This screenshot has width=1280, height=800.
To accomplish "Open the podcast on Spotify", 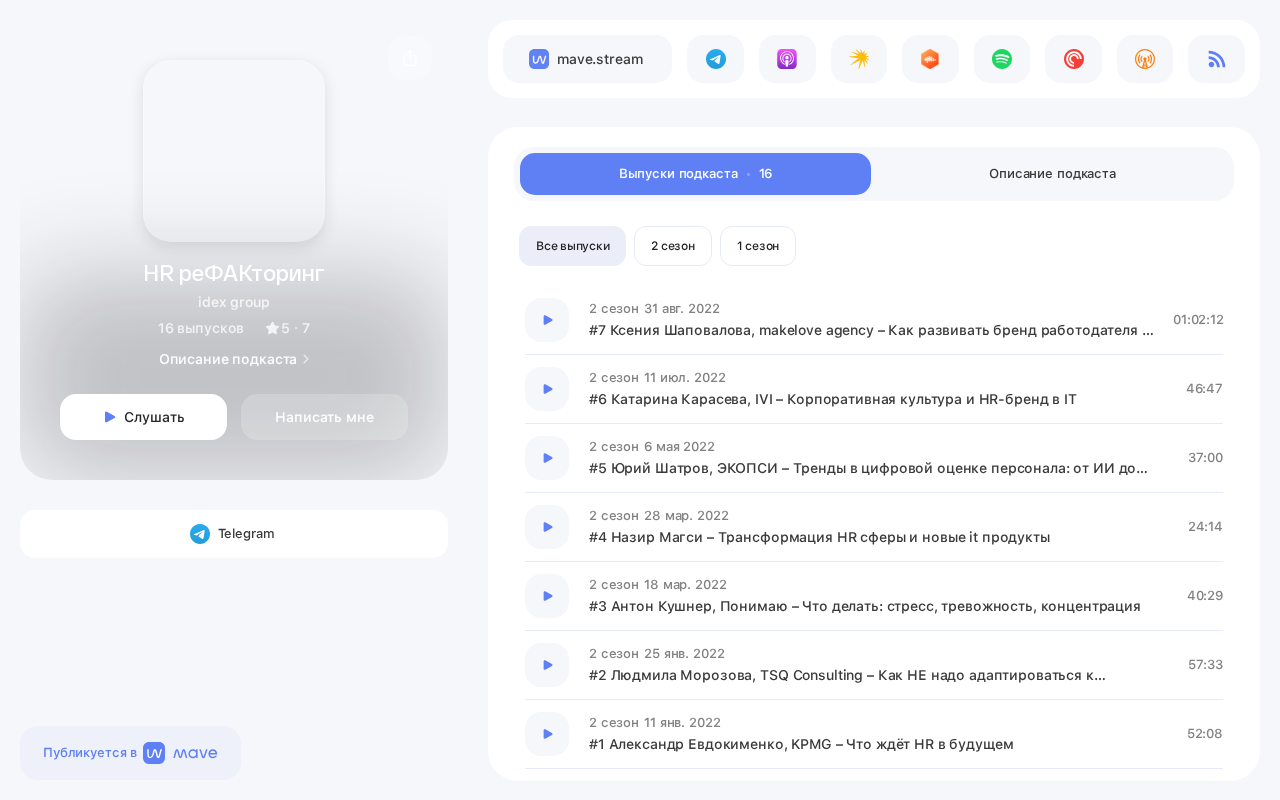I will click(x=1002, y=59).
